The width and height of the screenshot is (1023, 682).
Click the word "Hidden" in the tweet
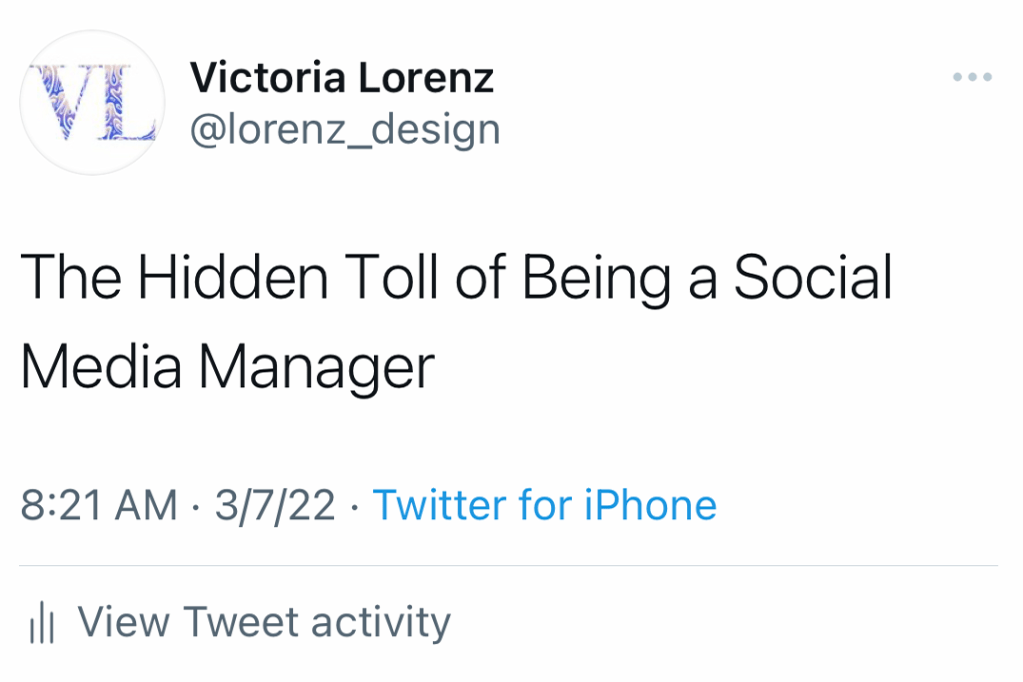(232, 277)
